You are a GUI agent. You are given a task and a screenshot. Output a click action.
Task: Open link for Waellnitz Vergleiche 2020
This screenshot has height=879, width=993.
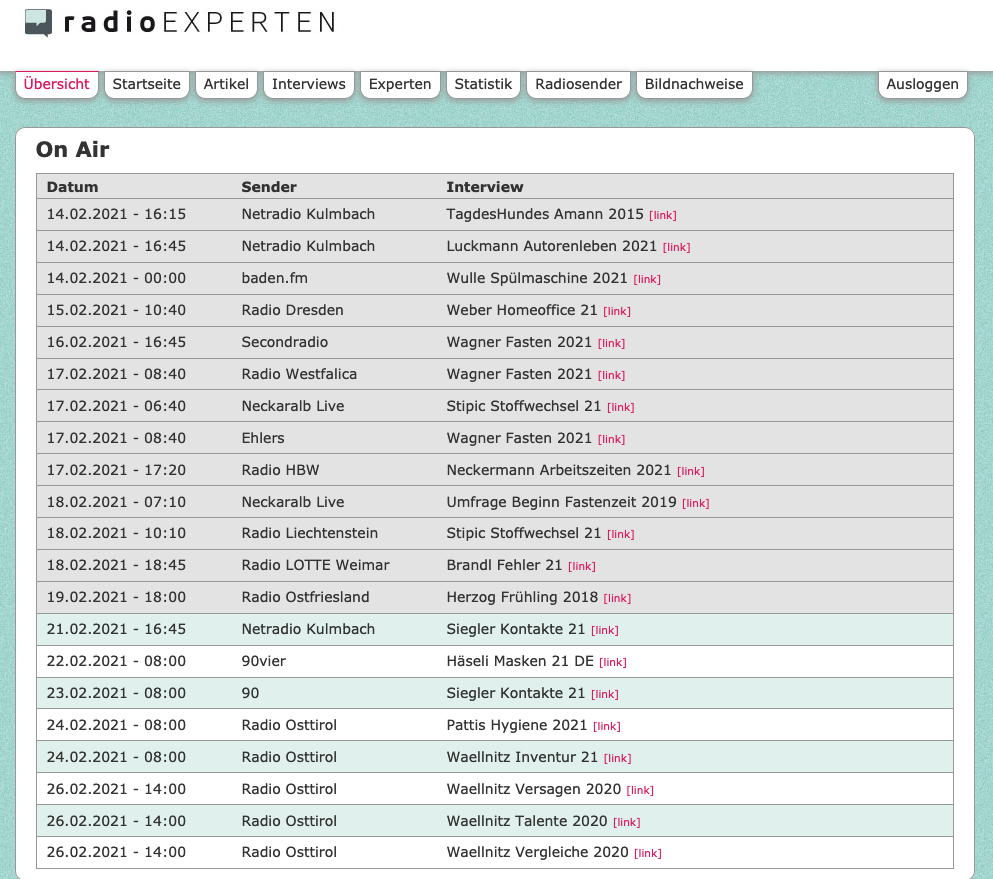[x=647, y=854]
